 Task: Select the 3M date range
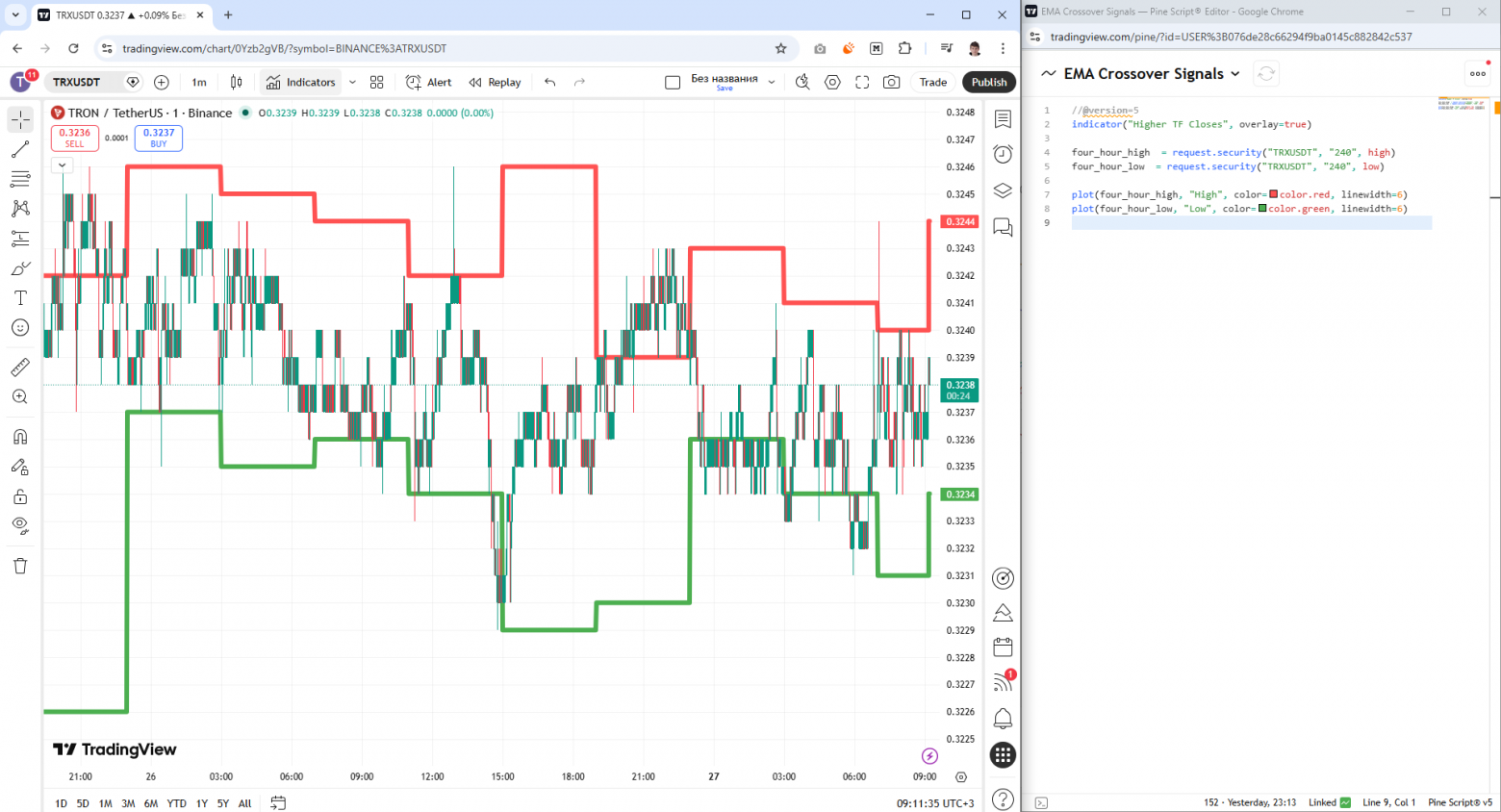pyautogui.click(x=128, y=803)
